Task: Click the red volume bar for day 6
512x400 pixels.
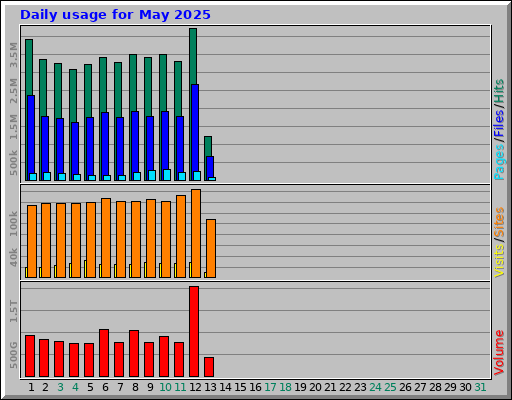Action: 104,353
